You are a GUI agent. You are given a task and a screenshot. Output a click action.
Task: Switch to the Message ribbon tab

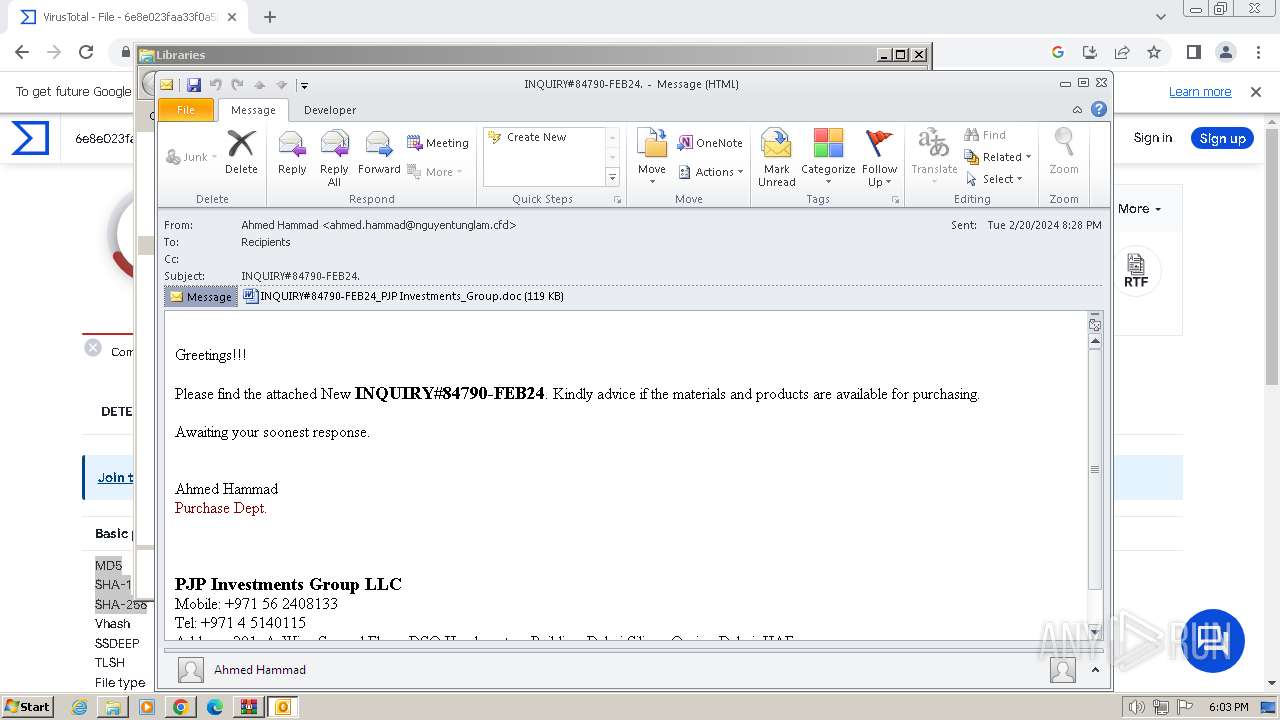click(253, 110)
